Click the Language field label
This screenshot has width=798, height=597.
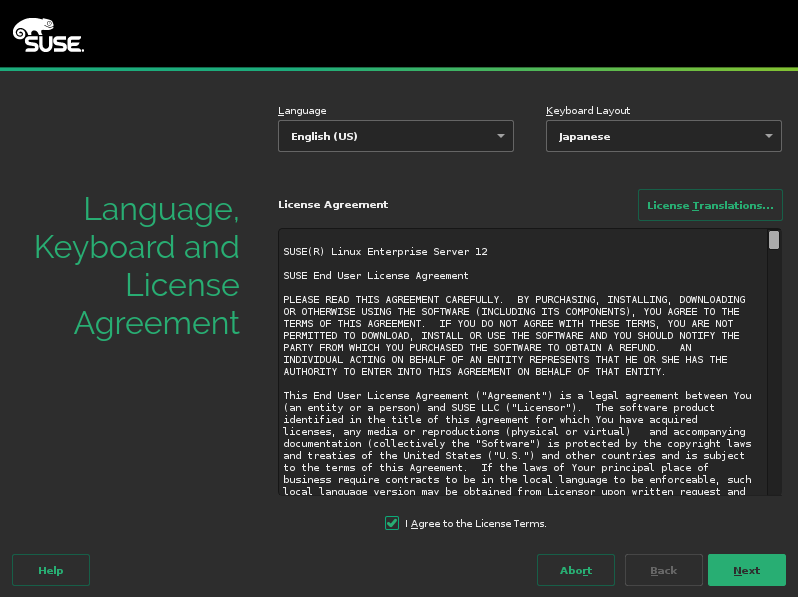pyautogui.click(x=302, y=110)
